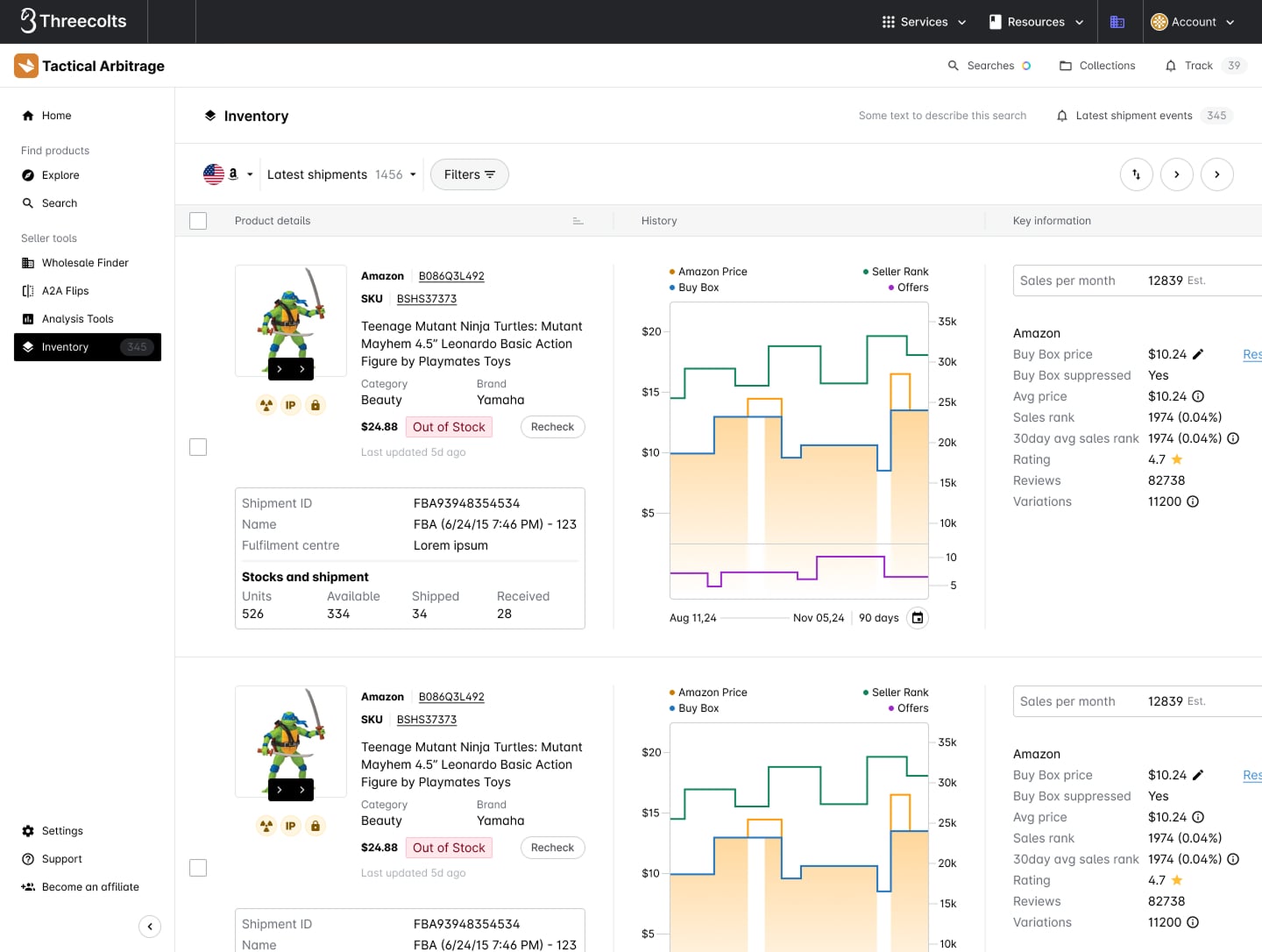Screen dimensions: 1262x952
Task: Expand the marketplace country selector
Action: (x=229, y=174)
